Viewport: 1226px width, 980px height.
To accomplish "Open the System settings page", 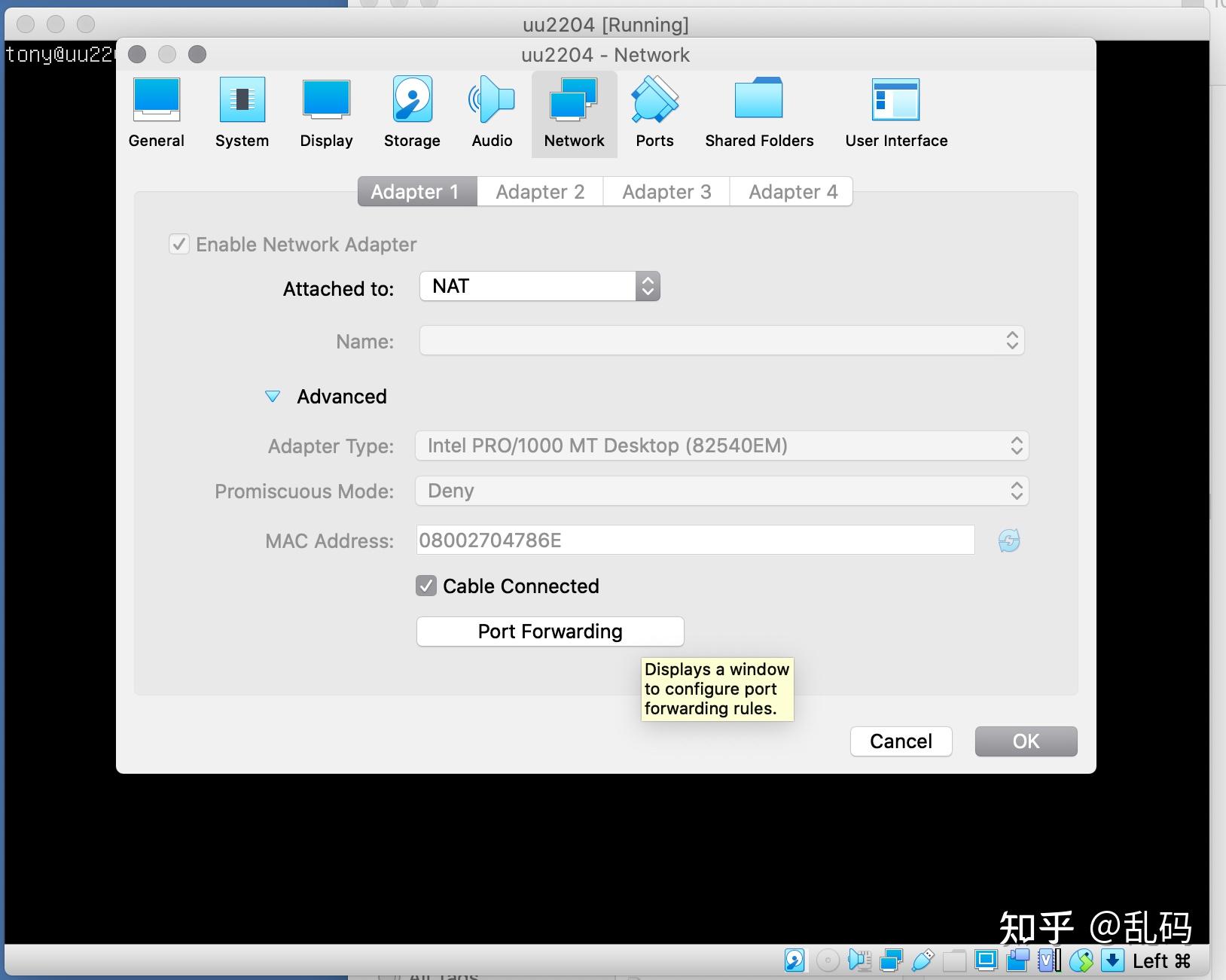I will [242, 111].
